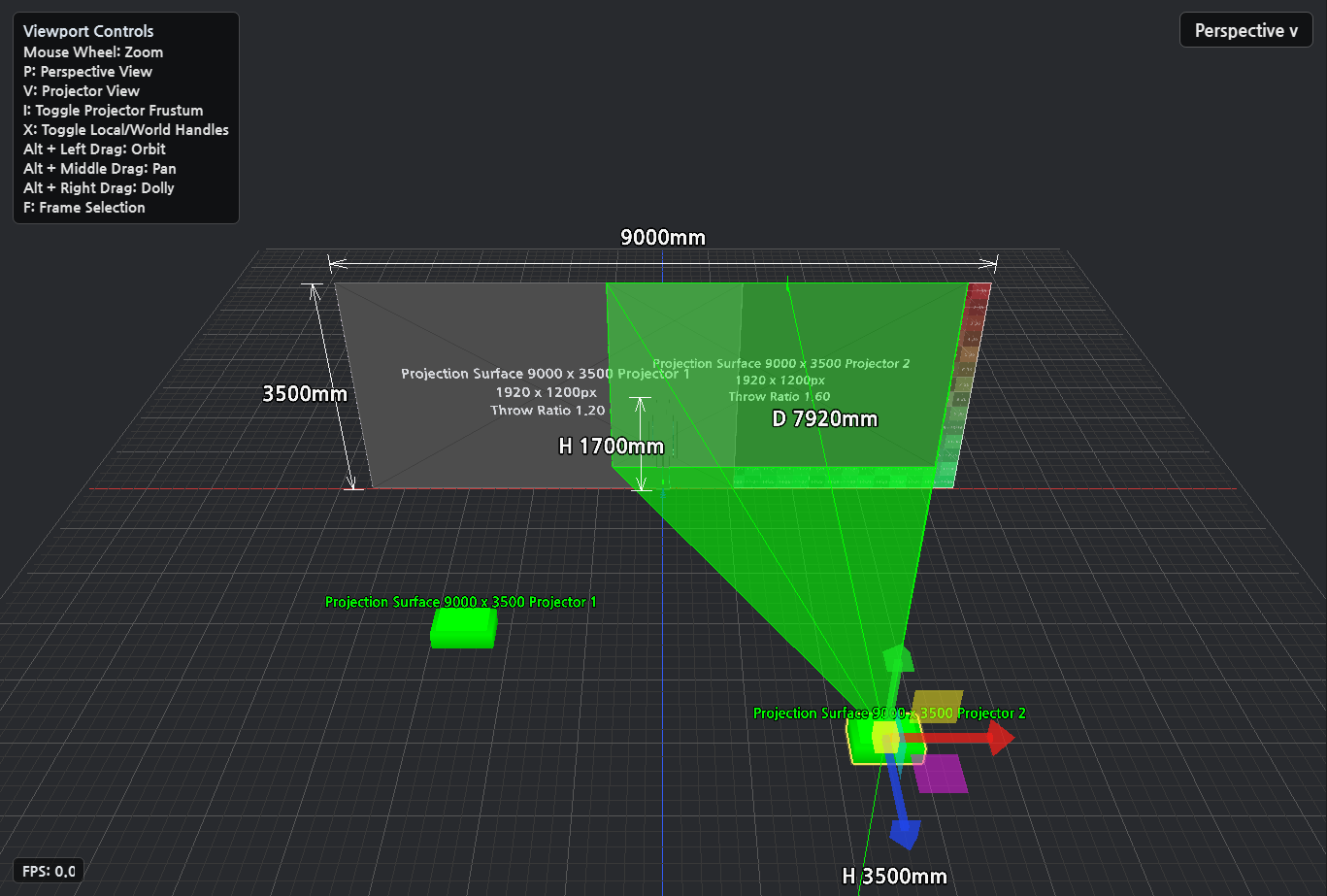Viewport: 1327px width, 896px height.
Task: Click the gray Projector 1 surface title text
Action: [546, 374]
